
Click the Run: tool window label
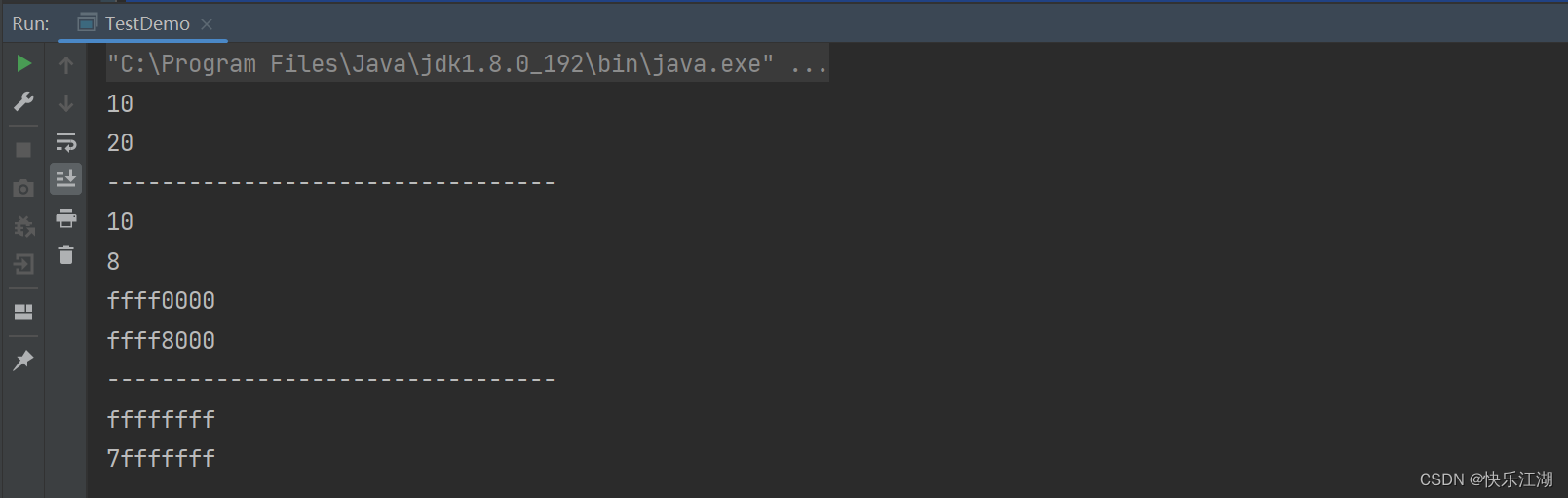30,23
